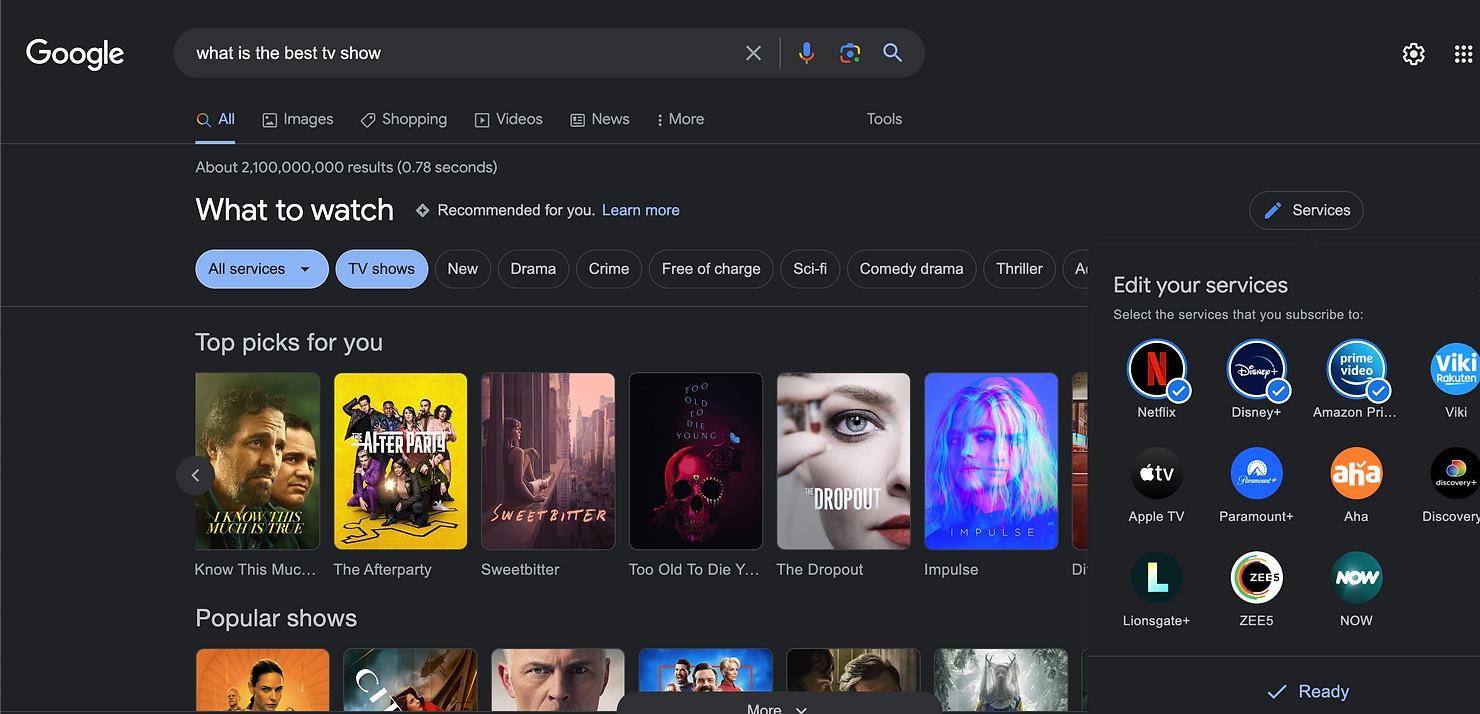This screenshot has height=714, width=1480.
Task: Start voice search with microphone icon
Action: (806, 53)
